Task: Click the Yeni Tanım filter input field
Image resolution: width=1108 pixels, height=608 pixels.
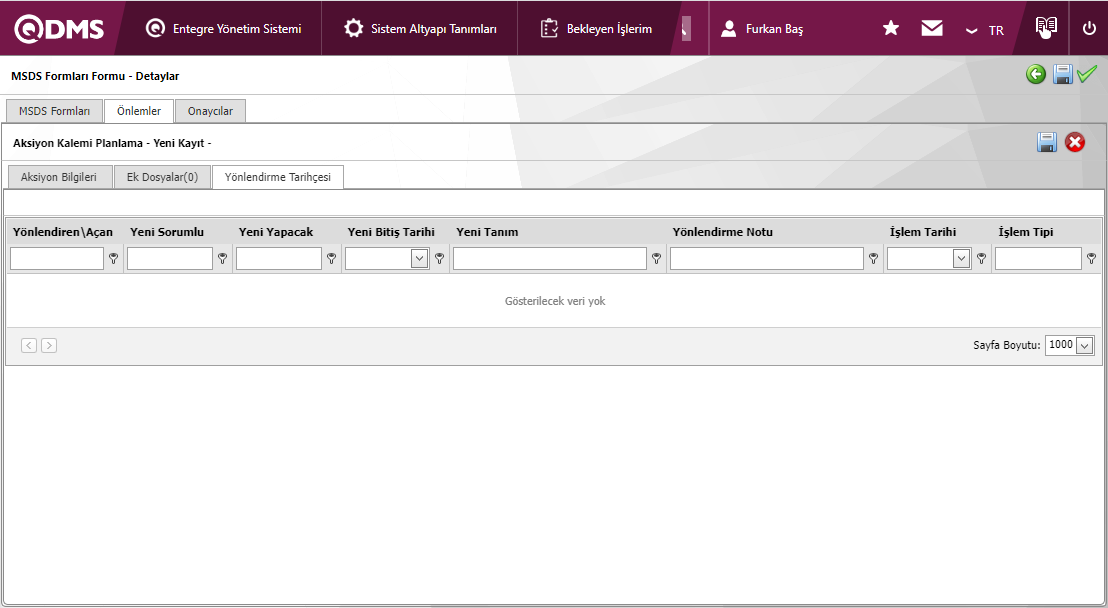Action: coord(549,259)
